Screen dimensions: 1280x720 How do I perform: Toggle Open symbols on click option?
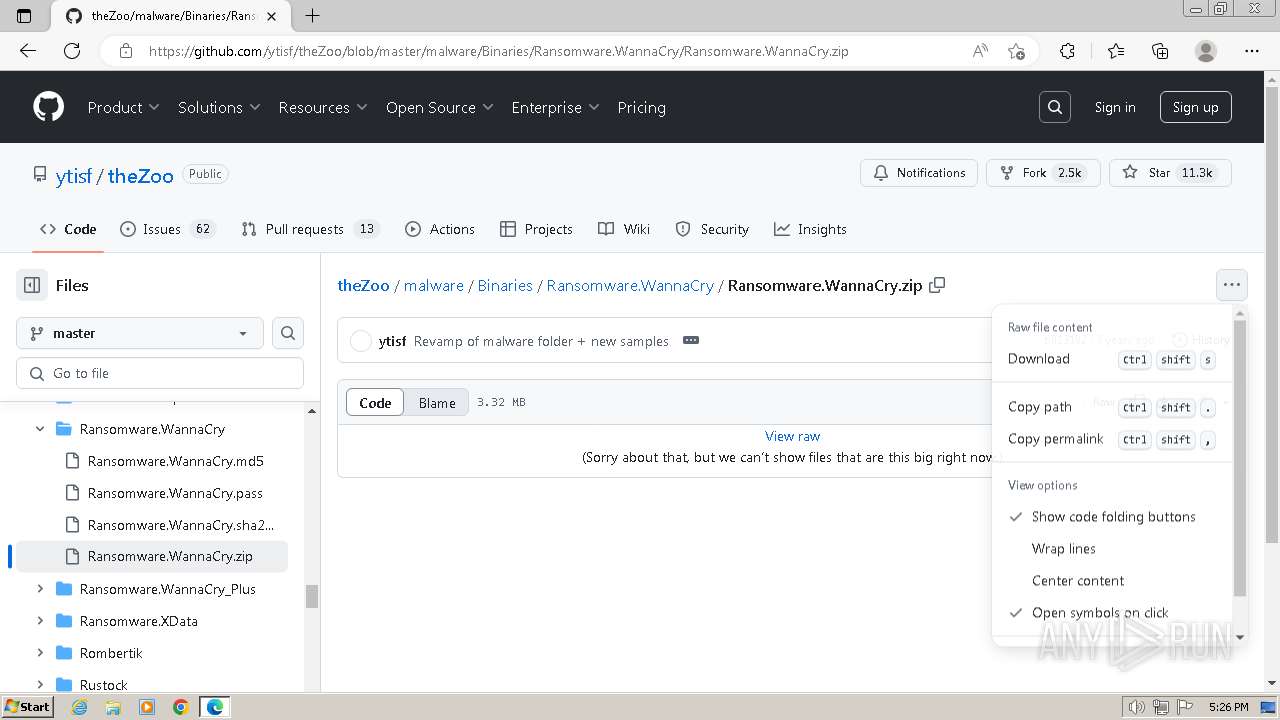click(x=1113, y=613)
